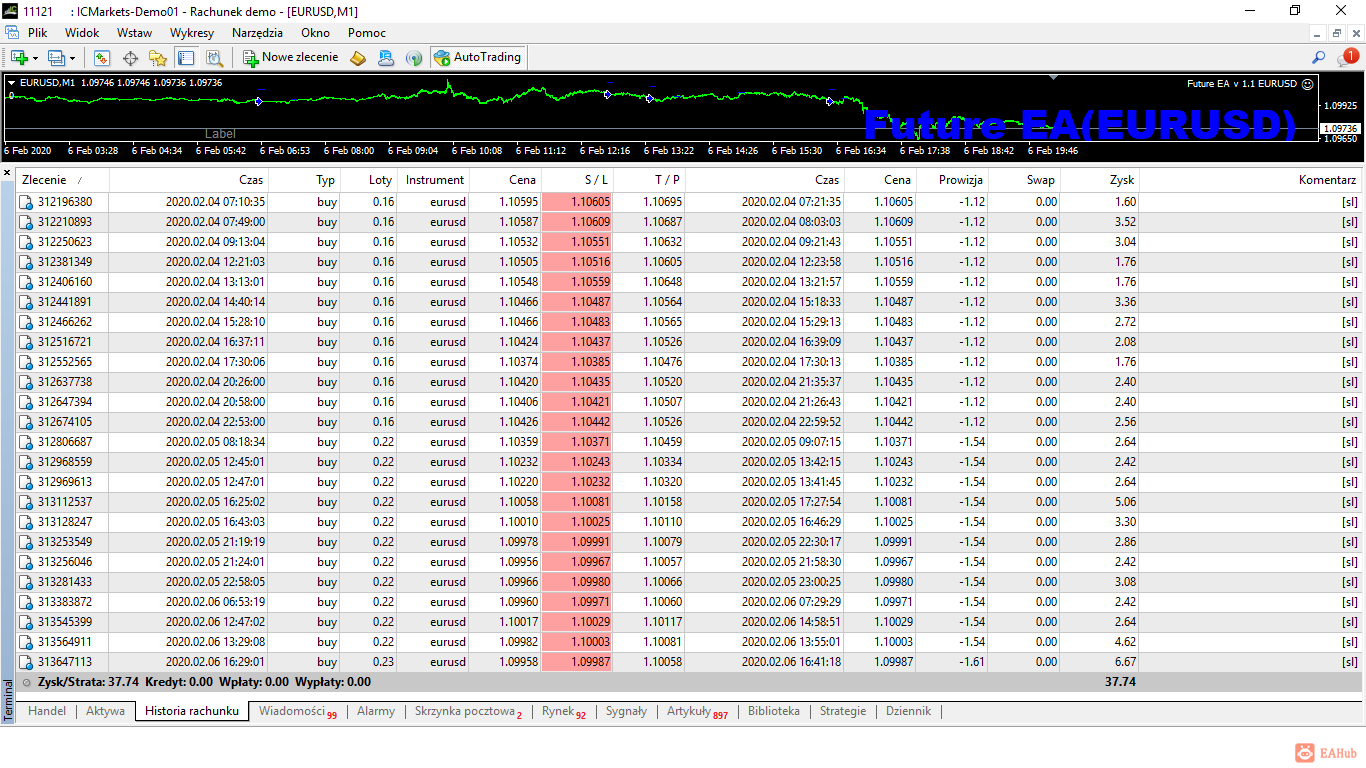Select order row 312196380
Screen dimensions: 1366x768
coord(65,202)
